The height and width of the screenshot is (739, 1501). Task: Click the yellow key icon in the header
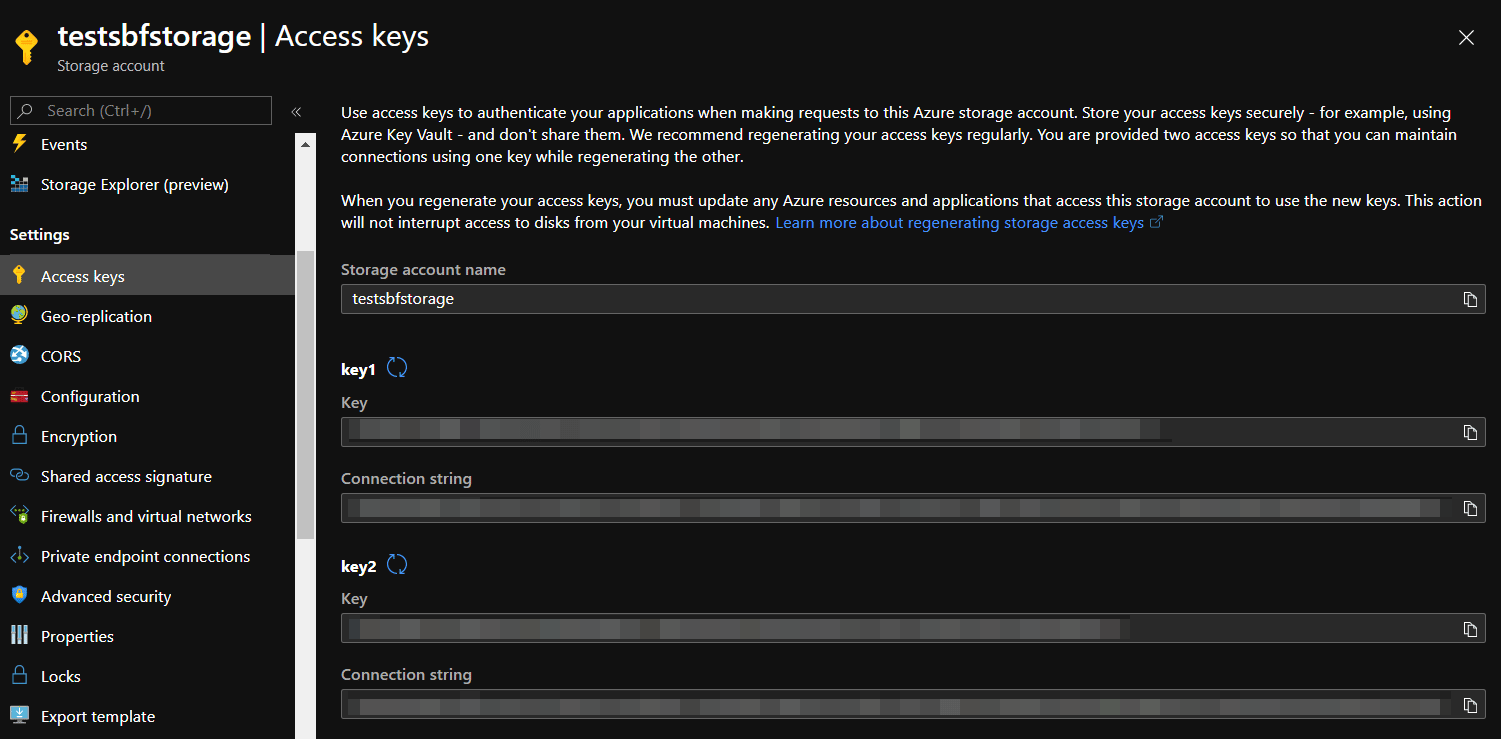26,47
